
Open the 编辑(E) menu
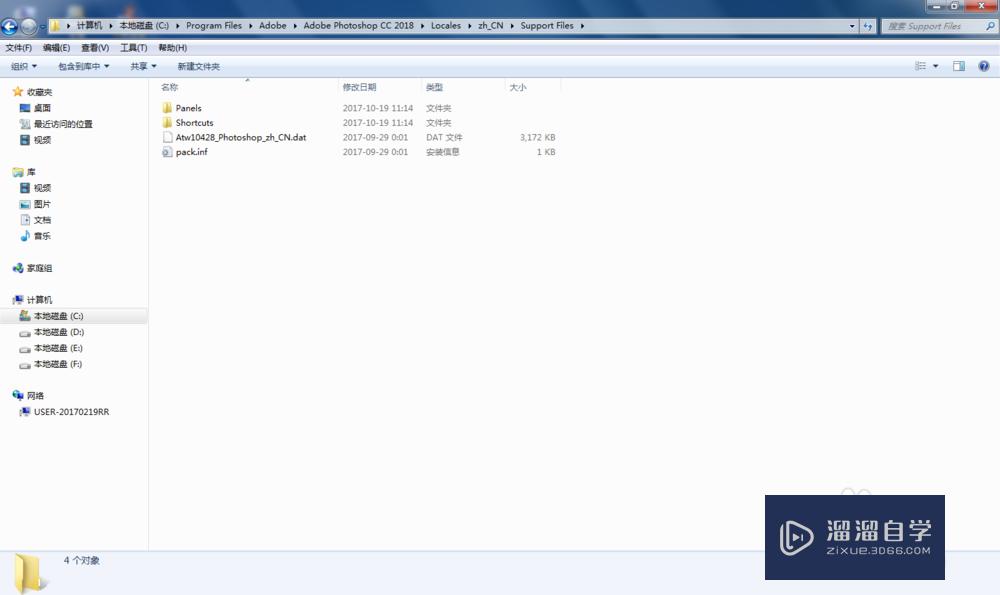point(56,48)
